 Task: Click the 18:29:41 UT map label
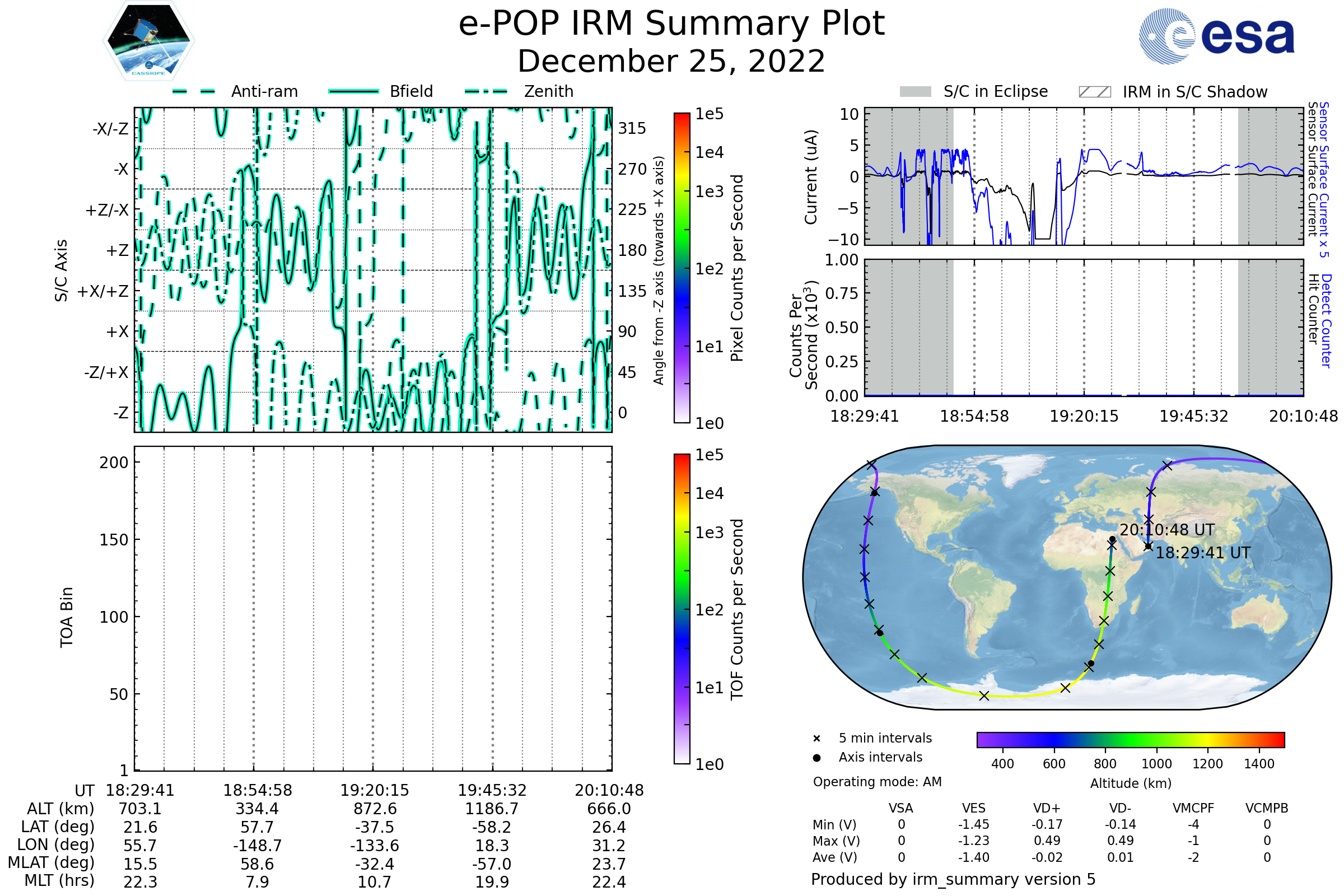coord(1203,553)
